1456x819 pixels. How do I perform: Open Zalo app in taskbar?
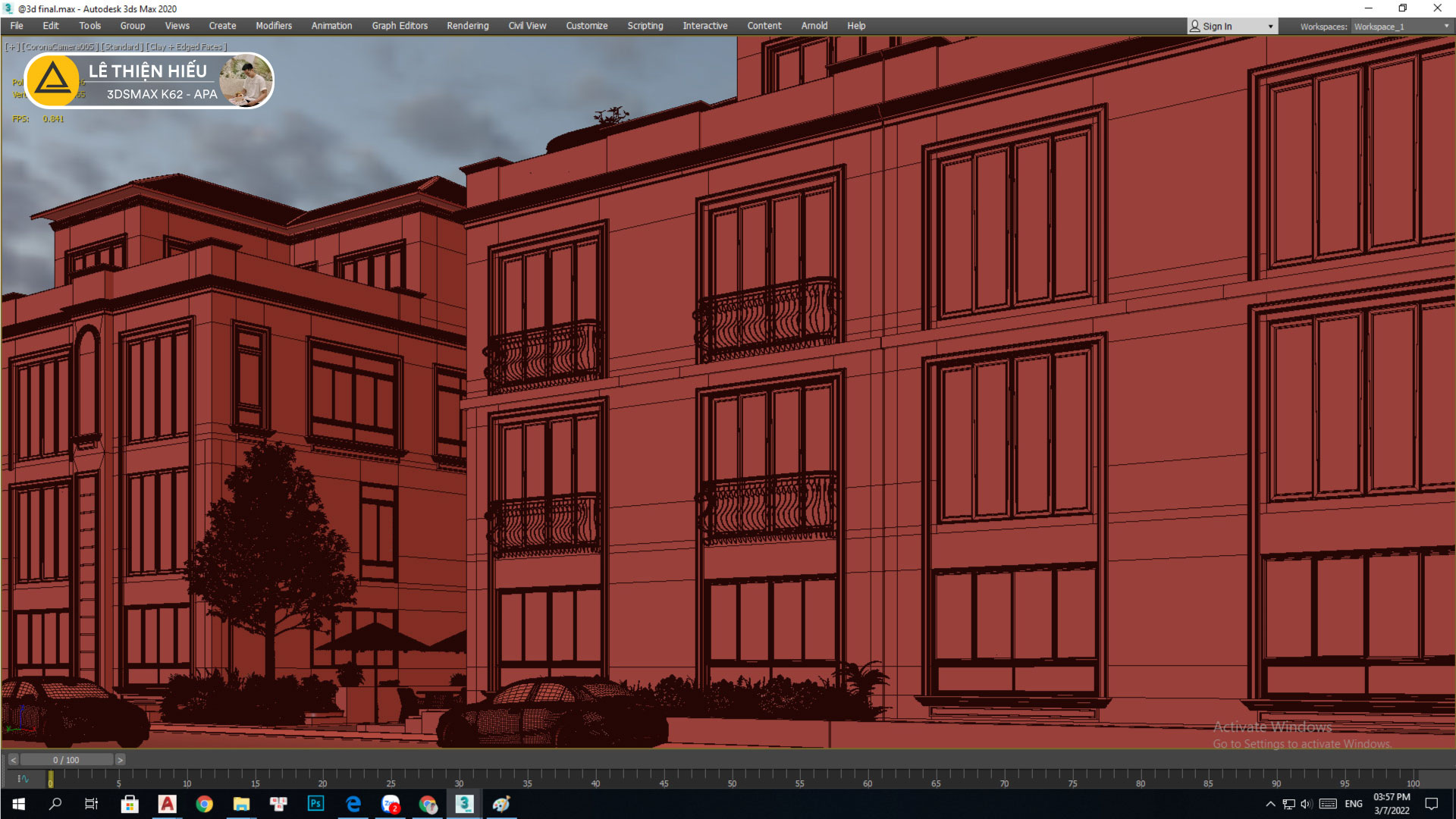point(391,804)
